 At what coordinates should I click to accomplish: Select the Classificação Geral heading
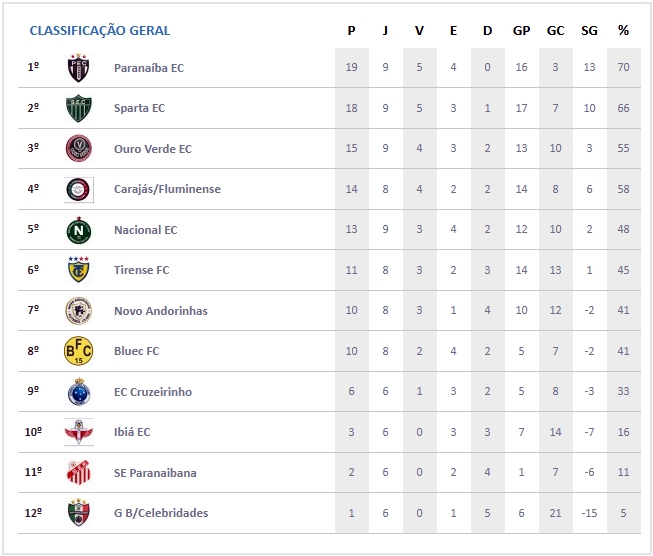100,31
